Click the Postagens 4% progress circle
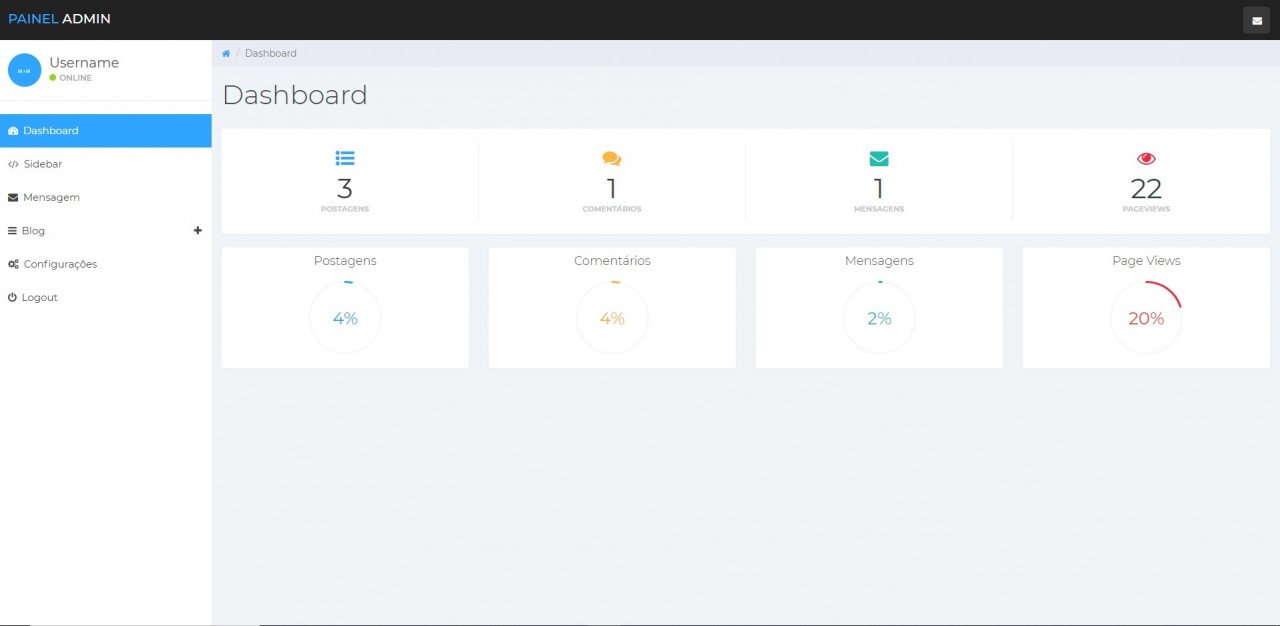 (345, 318)
